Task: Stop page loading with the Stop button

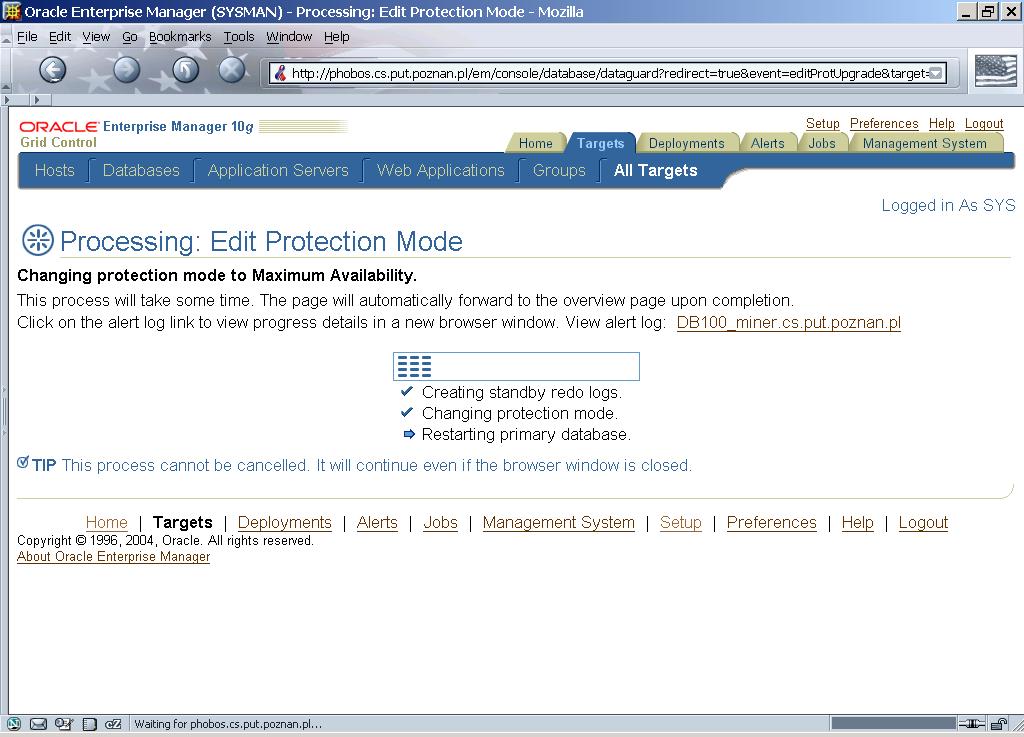Action: pyautogui.click(x=232, y=69)
